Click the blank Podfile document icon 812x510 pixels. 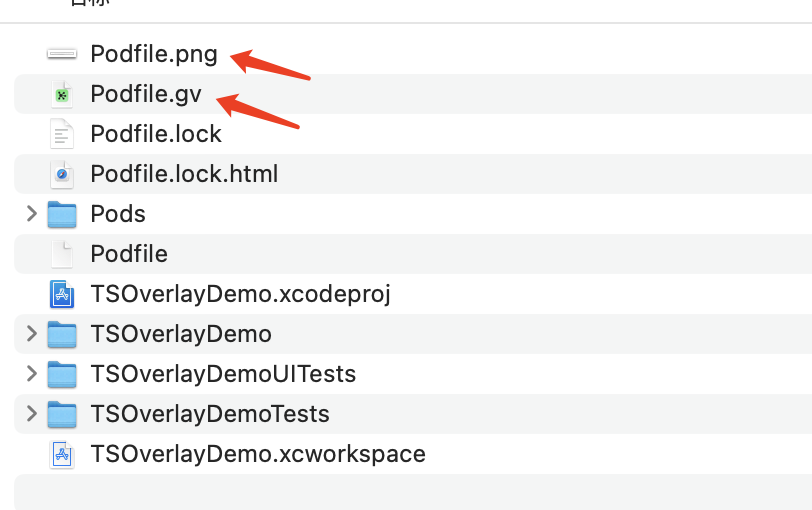point(62,254)
